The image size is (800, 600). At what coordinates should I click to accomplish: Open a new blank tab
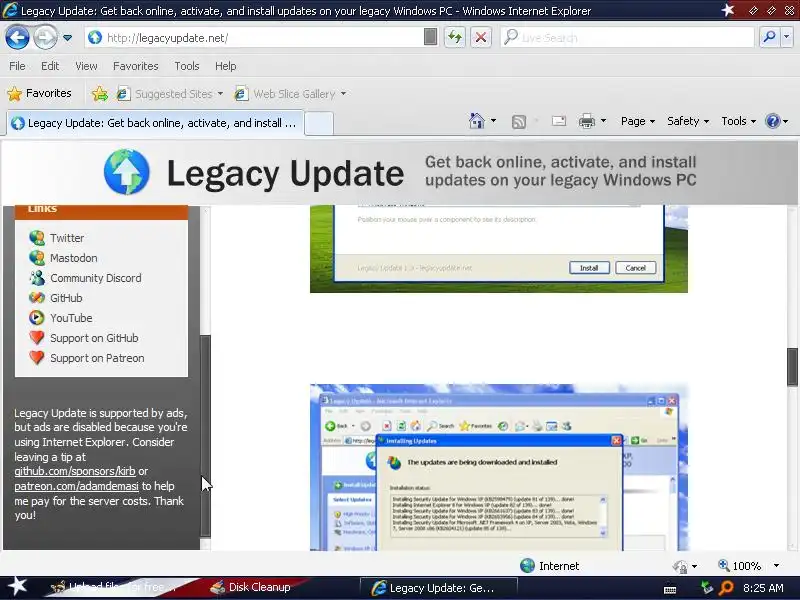pyautogui.click(x=319, y=123)
